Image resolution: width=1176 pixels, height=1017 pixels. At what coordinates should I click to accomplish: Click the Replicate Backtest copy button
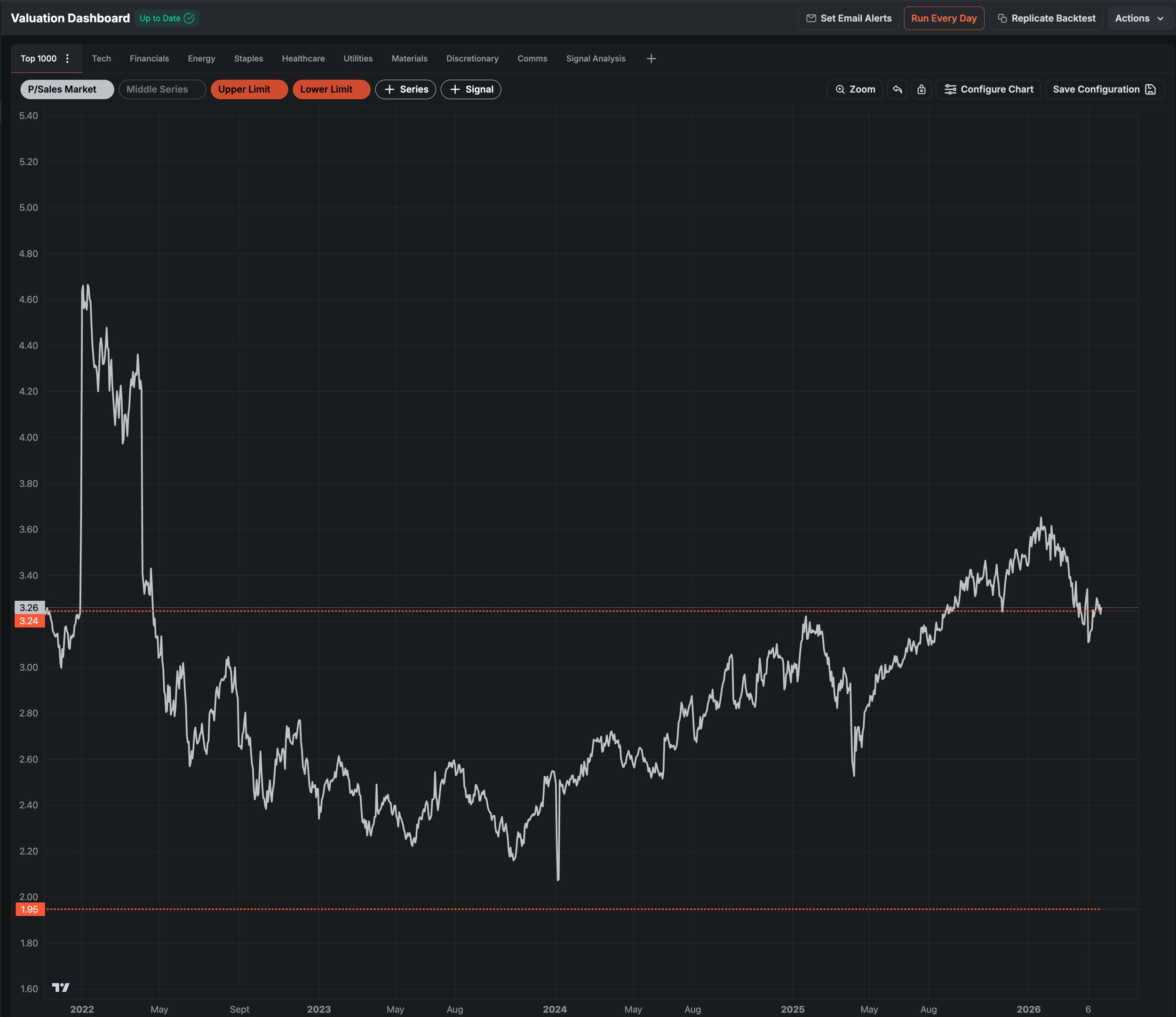(x=1046, y=18)
